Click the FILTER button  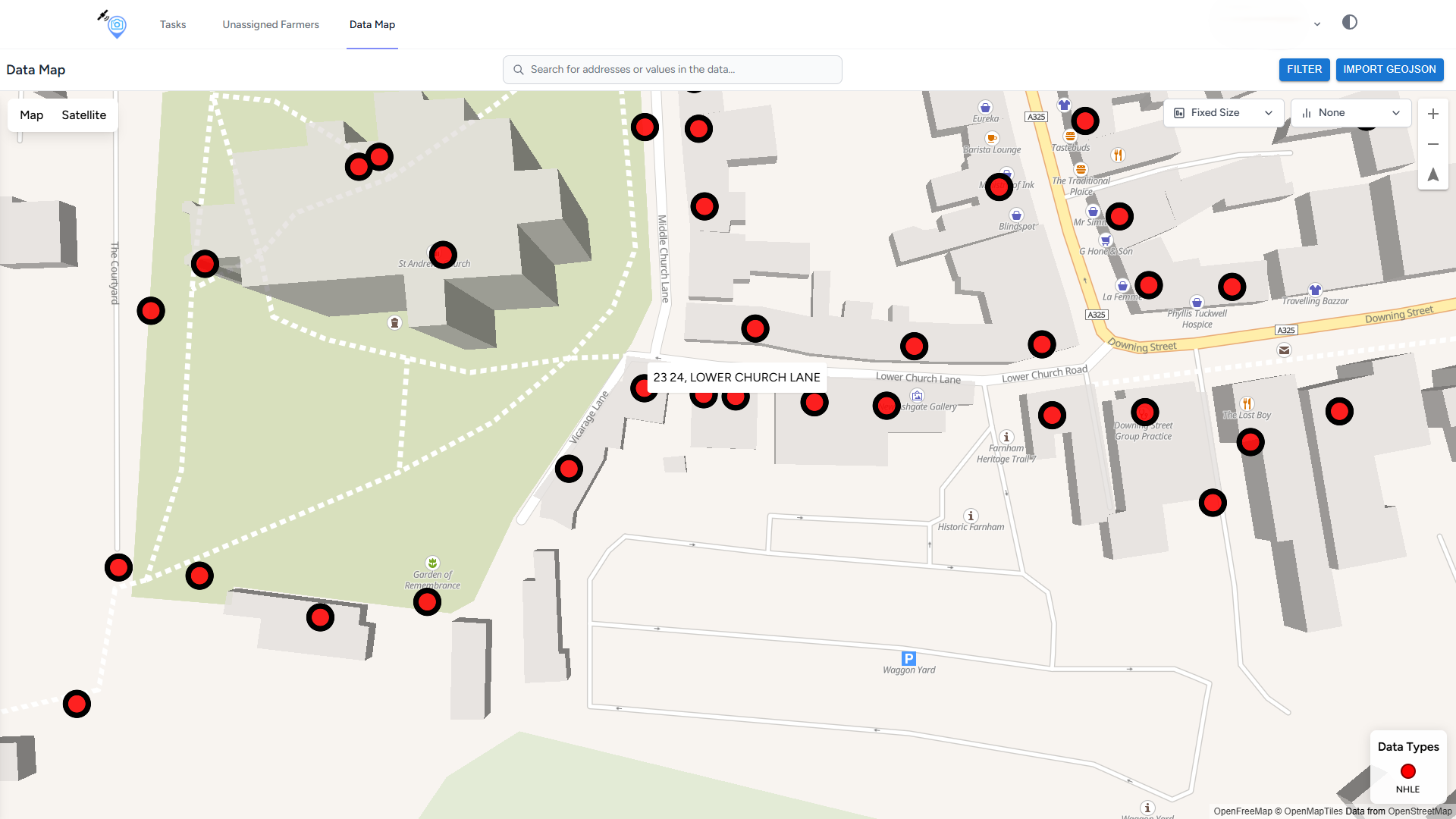pyautogui.click(x=1304, y=69)
